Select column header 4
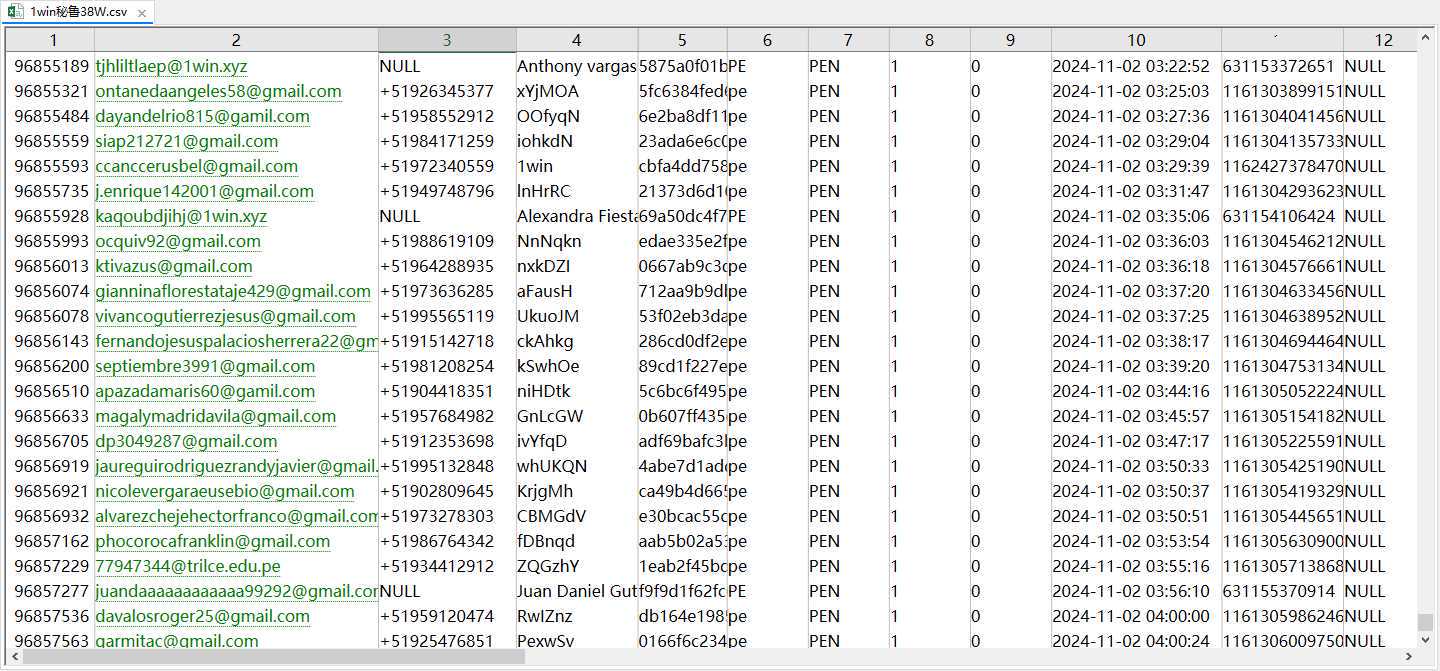This screenshot has width=1440, height=671. point(577,40)
